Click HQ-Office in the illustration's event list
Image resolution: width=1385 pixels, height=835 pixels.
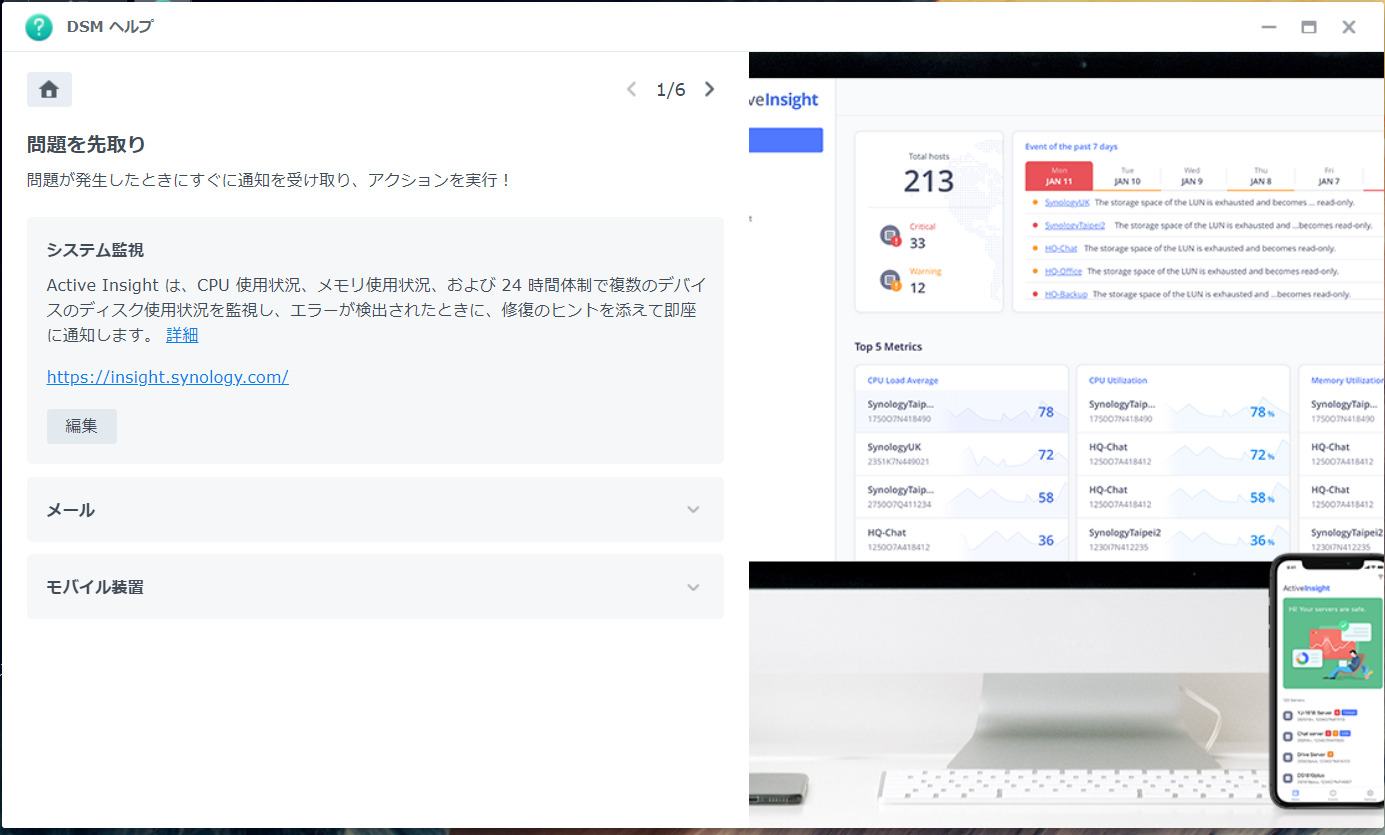click(x=1063, y=271)
